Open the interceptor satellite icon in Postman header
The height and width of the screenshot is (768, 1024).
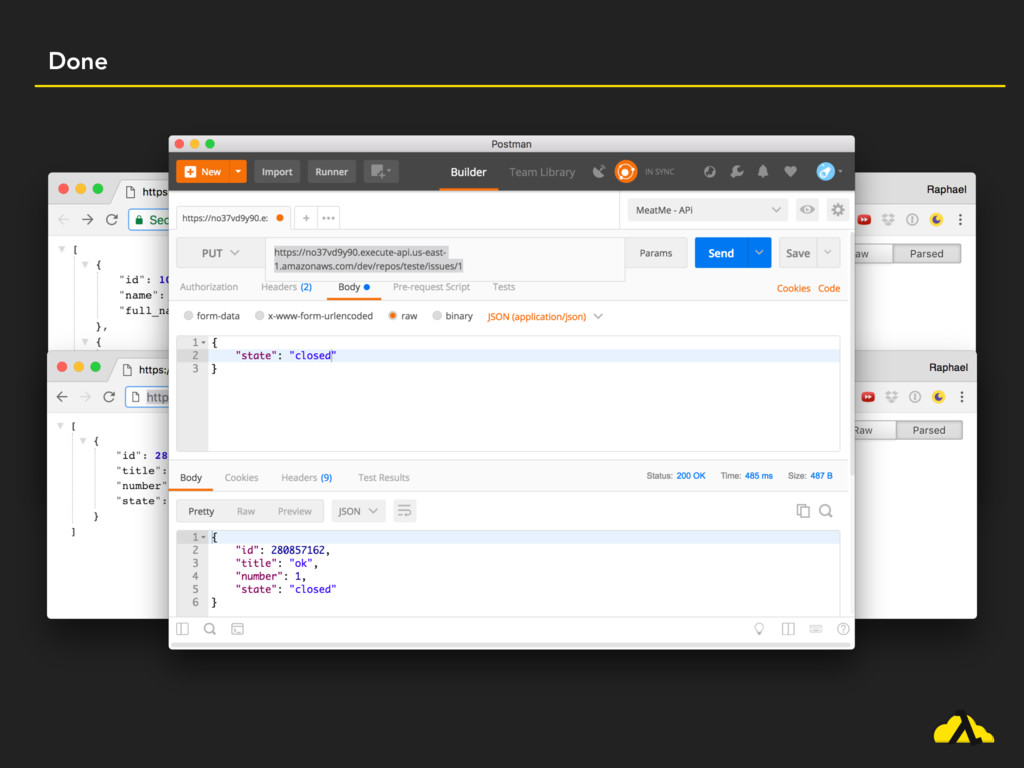coord(599,172)
